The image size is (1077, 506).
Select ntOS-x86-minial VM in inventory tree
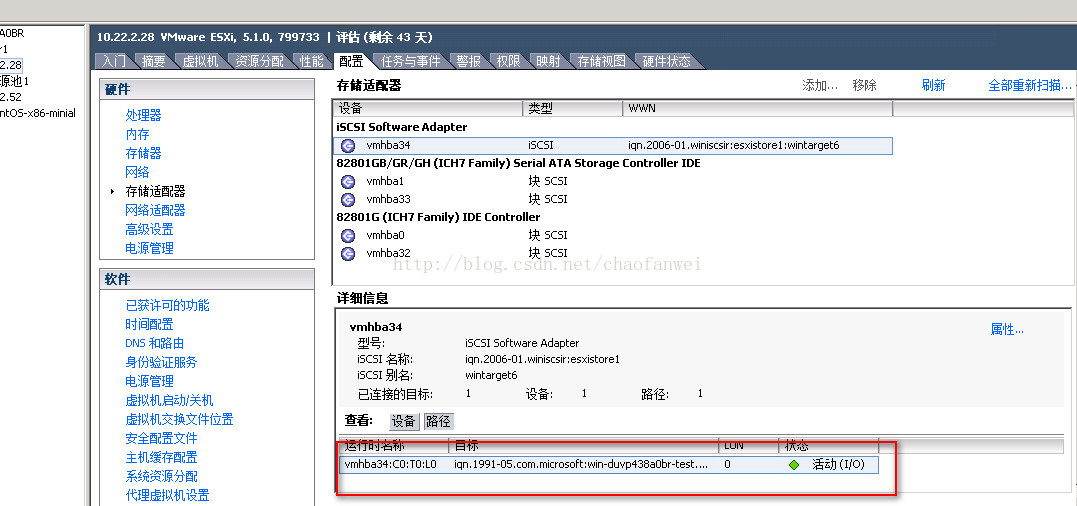click(38, 113)
